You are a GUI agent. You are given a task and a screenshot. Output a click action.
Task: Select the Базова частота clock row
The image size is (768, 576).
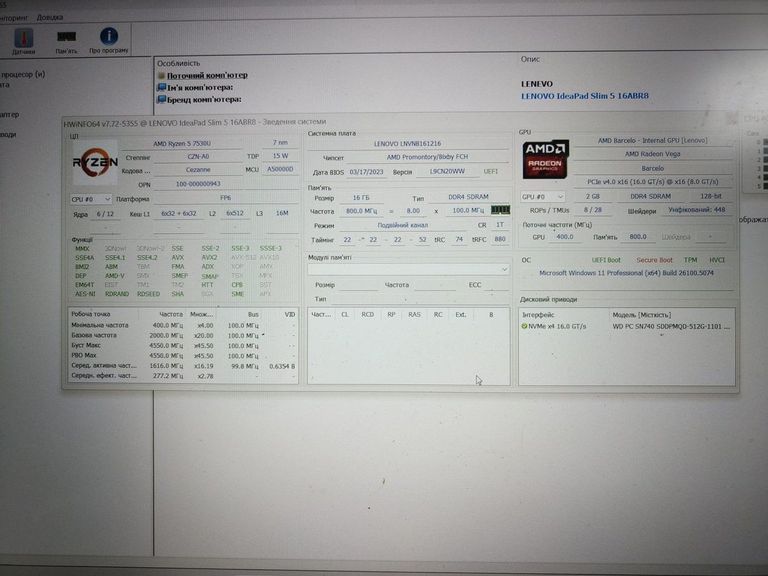(x=182, y=336)
